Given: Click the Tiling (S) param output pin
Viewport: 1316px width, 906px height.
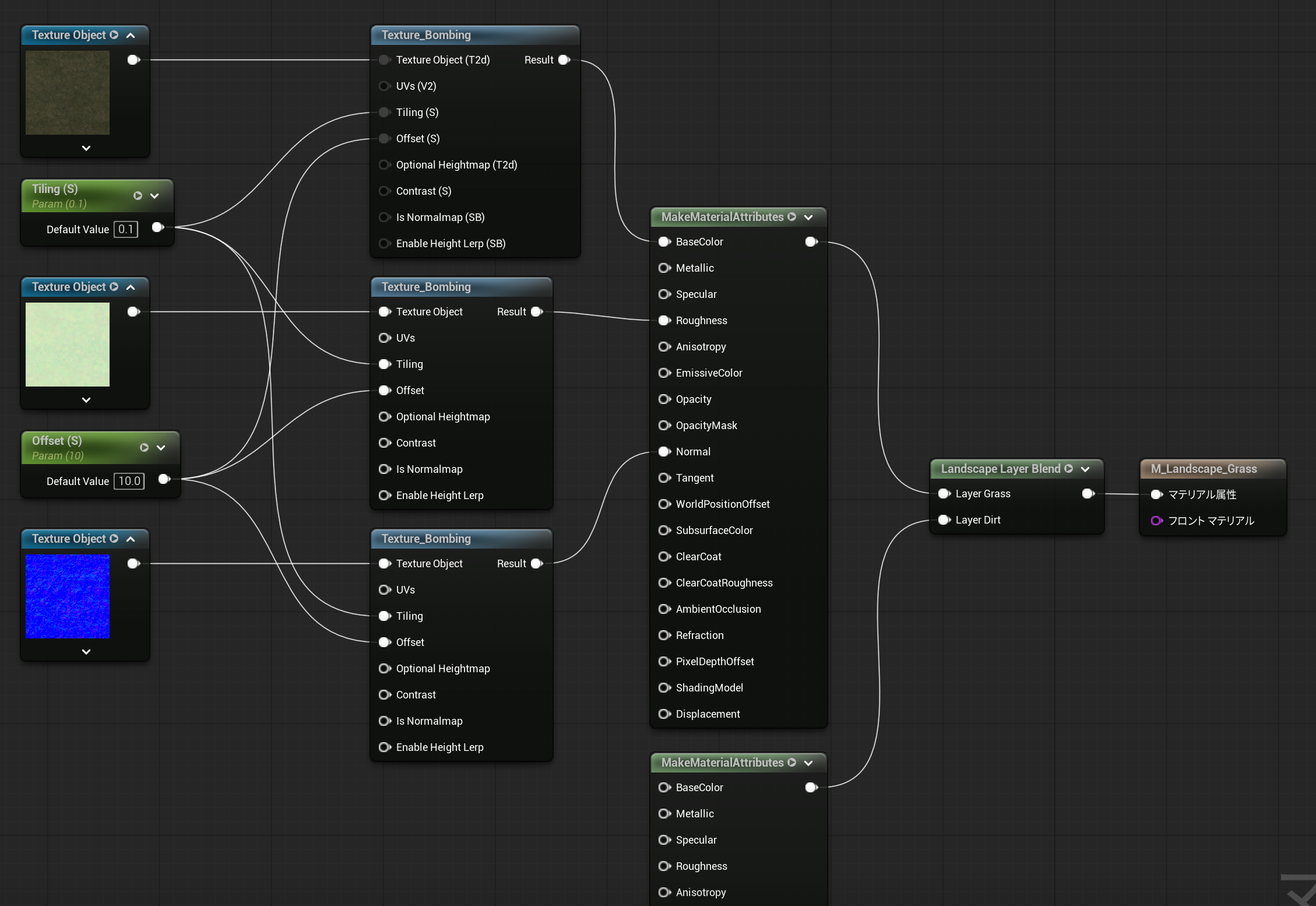Looking at the screenshot, I should (x=158, y=227).
